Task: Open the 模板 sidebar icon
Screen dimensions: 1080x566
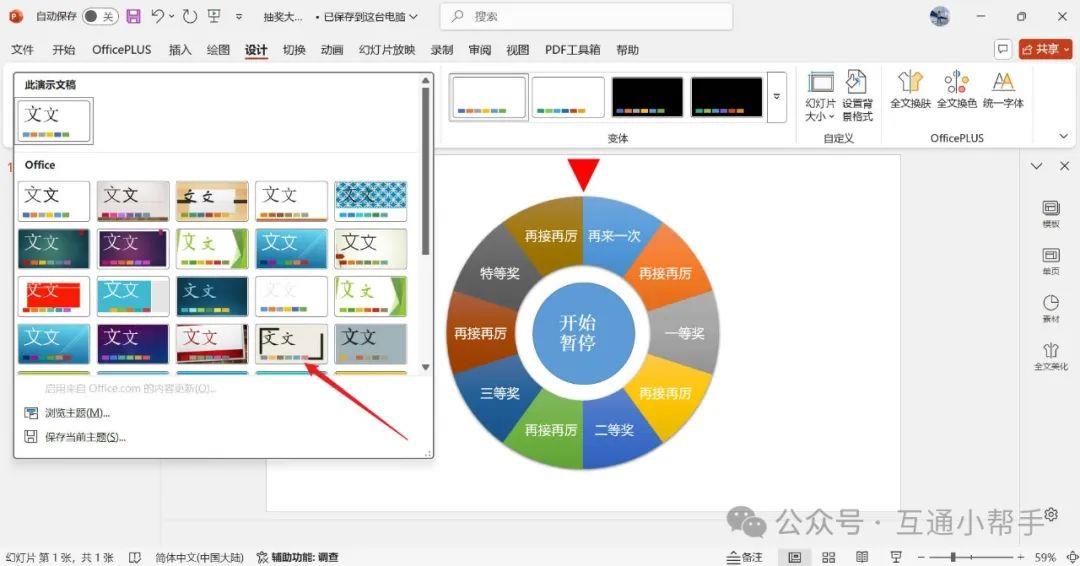Action: click(x=1051, y=213)
